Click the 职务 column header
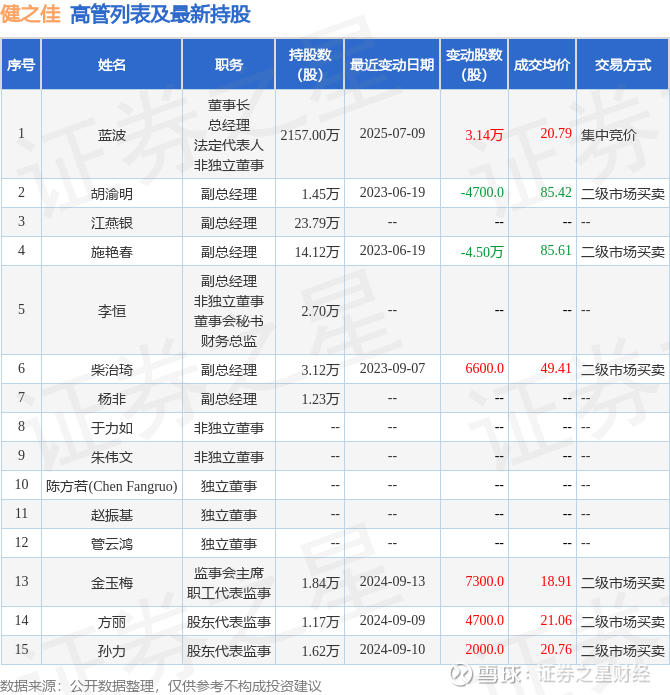Viewport: 670px width, 695px height. [x=229, y=65]
